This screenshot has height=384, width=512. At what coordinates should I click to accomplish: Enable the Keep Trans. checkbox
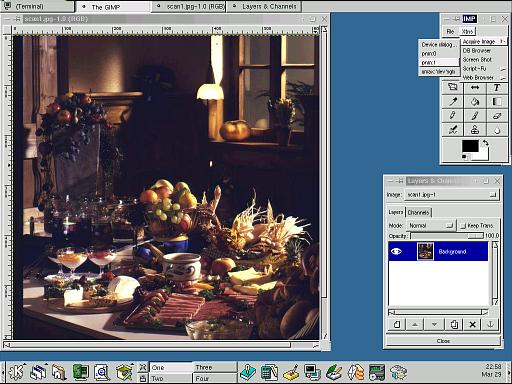coord(463,226)
